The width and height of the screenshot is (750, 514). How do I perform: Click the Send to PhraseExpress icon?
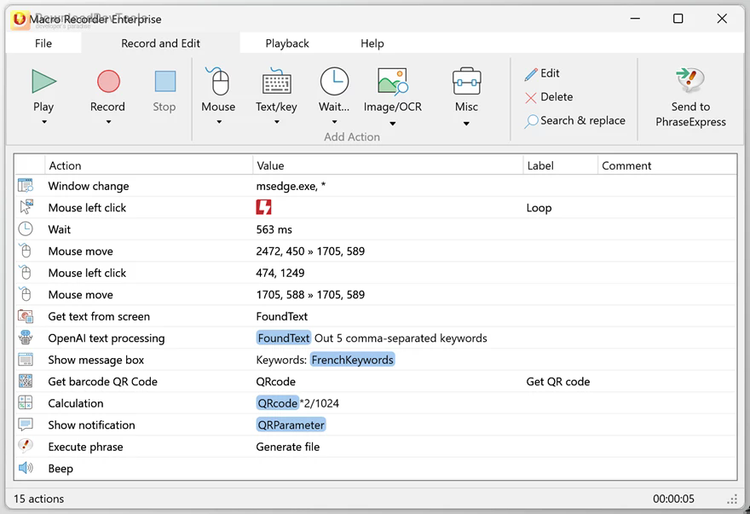(690, 80)
